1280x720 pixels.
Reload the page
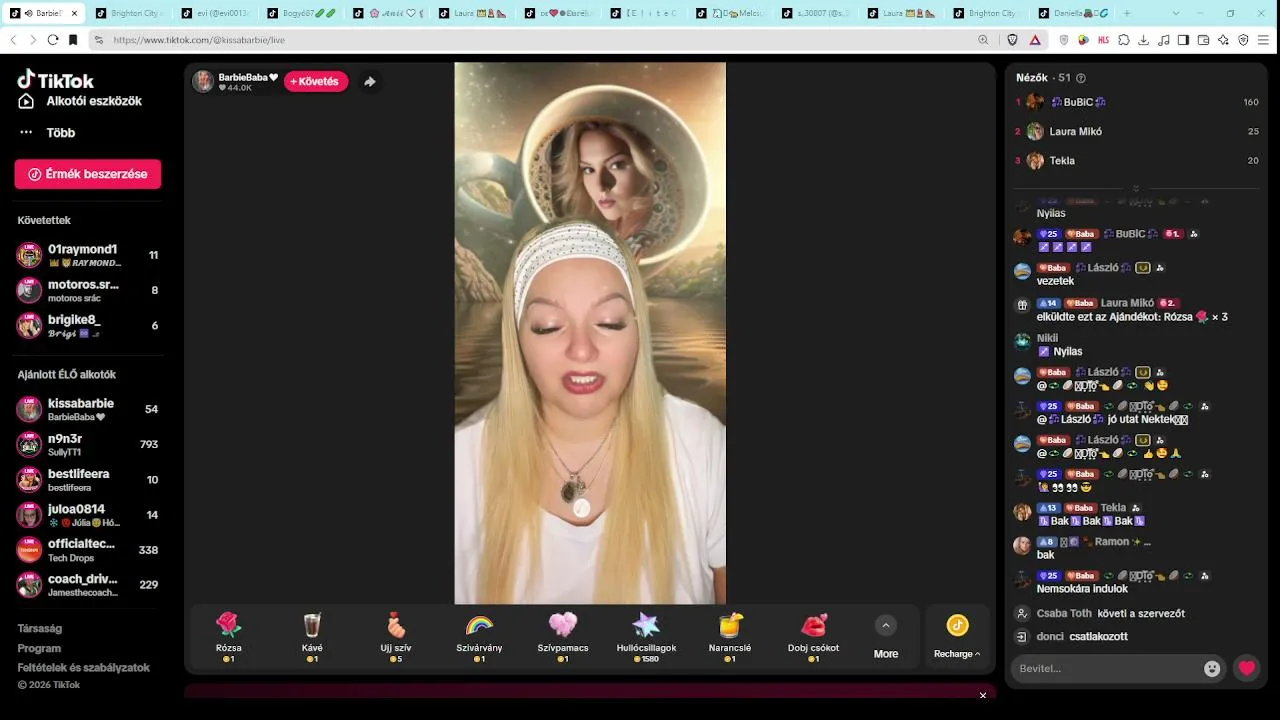[53, 40]
